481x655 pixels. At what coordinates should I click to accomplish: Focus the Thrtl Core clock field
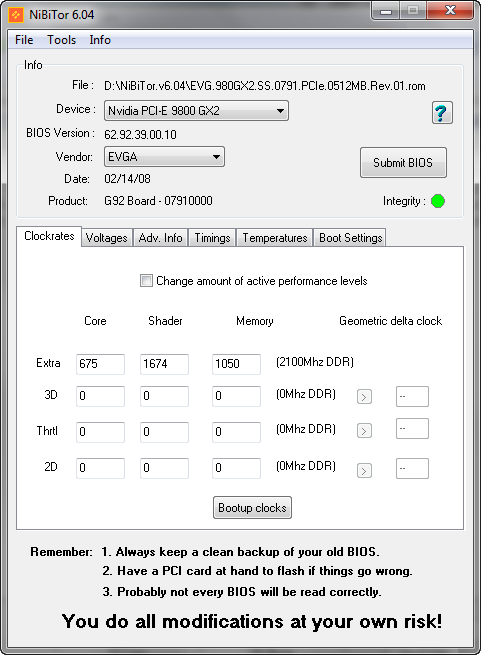[100, 432]
